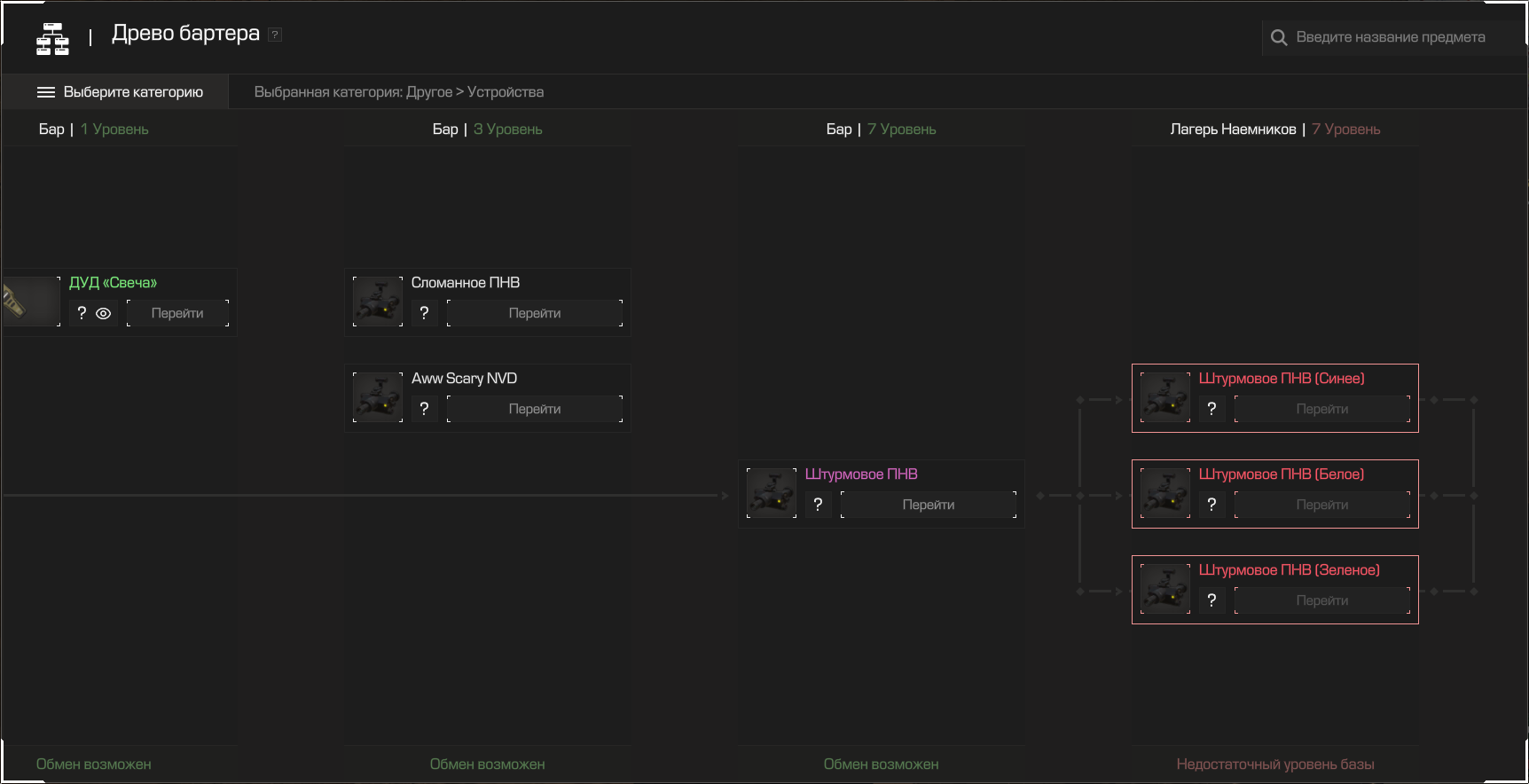Screen dimensions: 1529x784
Task: Click Перейти for Aww Scary NVD
Action: click(535, 409)
